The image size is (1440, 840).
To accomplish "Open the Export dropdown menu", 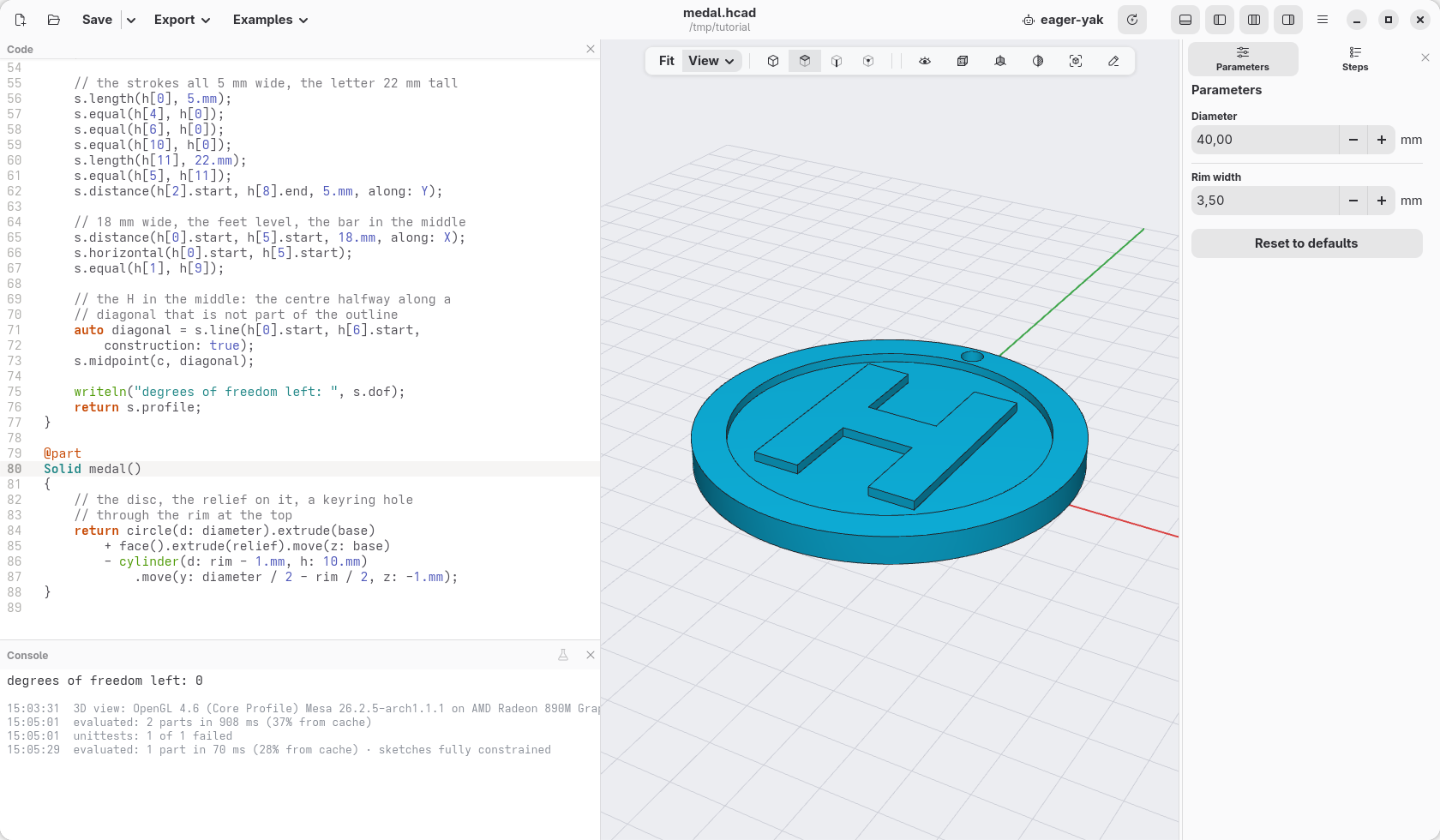I will [x=182, y=20].
